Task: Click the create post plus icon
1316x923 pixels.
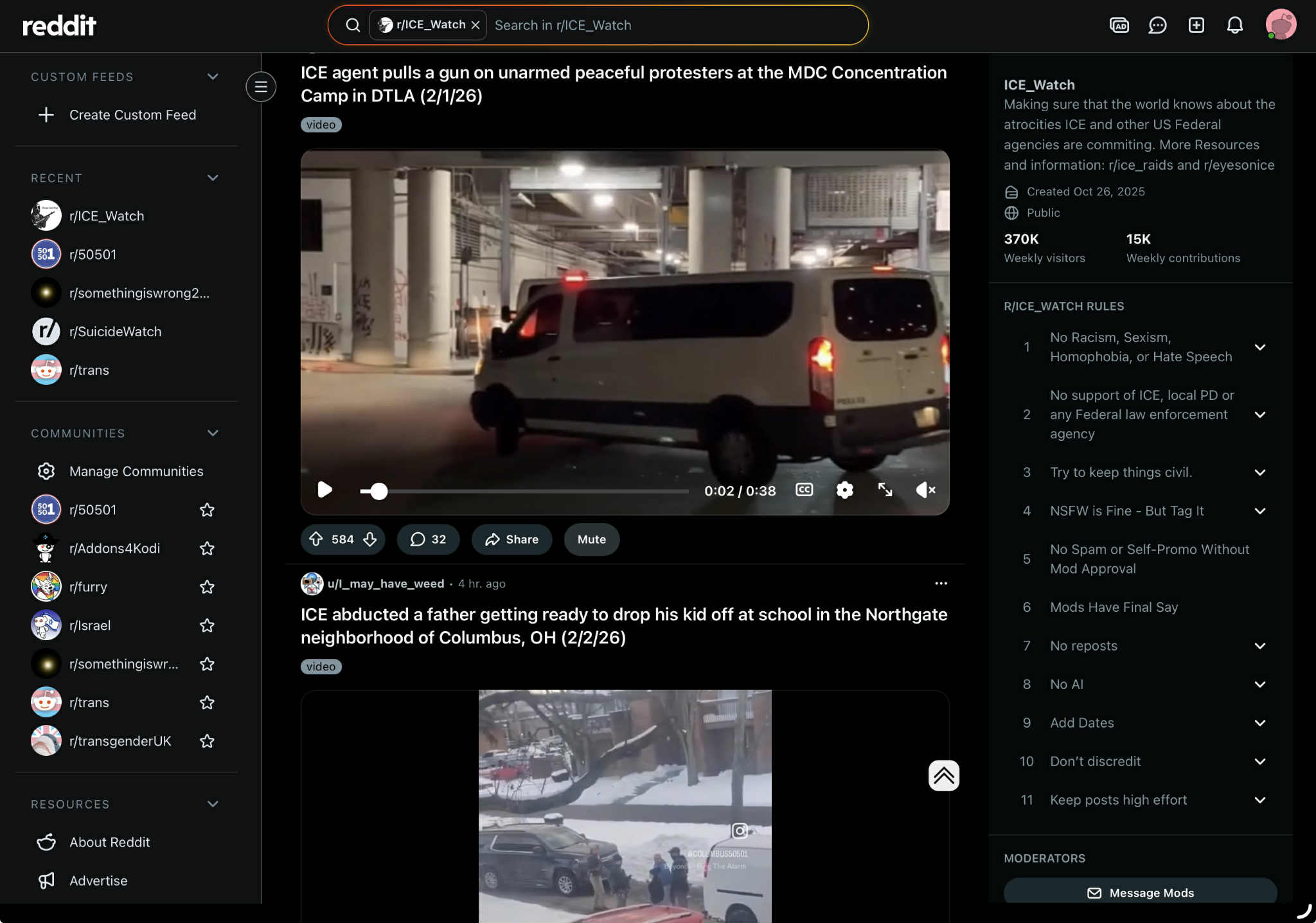Action: click(x=1196, y=25)
